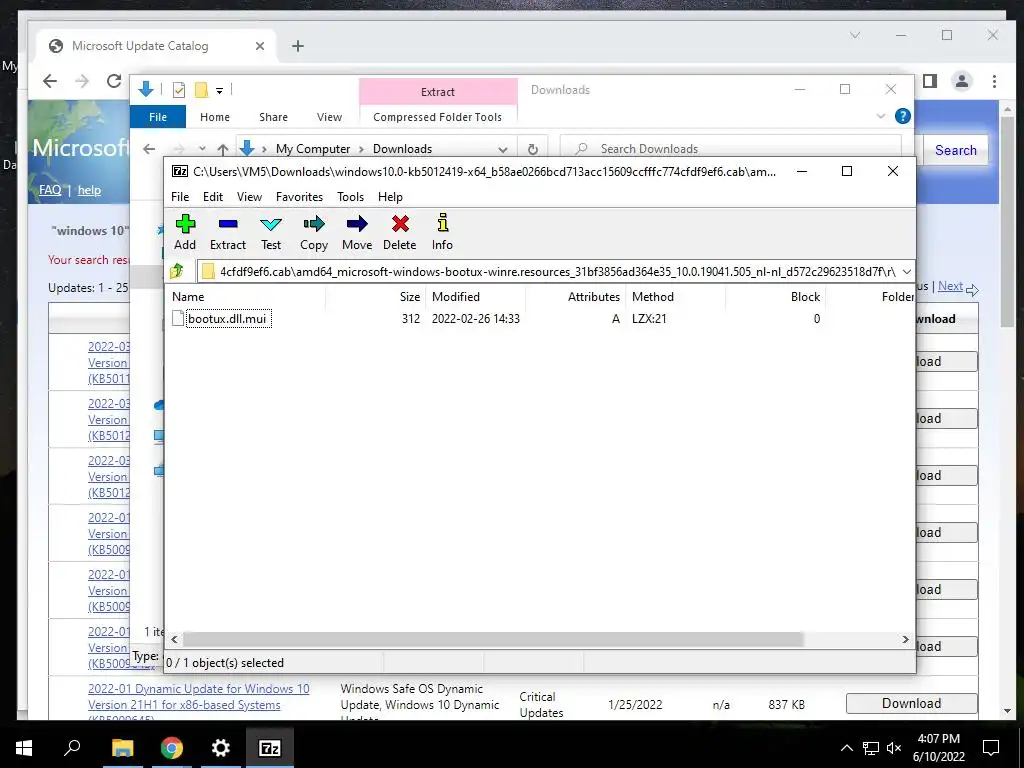Open Chrome three-dot menu
The width and height of the screenshot is (1024, 768).
tap(994, 81)
